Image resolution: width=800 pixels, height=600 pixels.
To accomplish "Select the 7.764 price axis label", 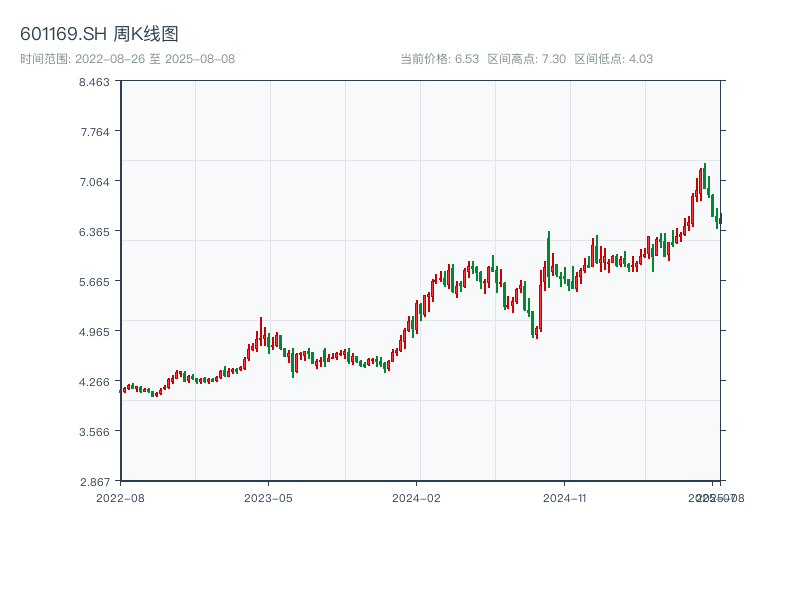I will pyautogui.click(x=94, y=132).
